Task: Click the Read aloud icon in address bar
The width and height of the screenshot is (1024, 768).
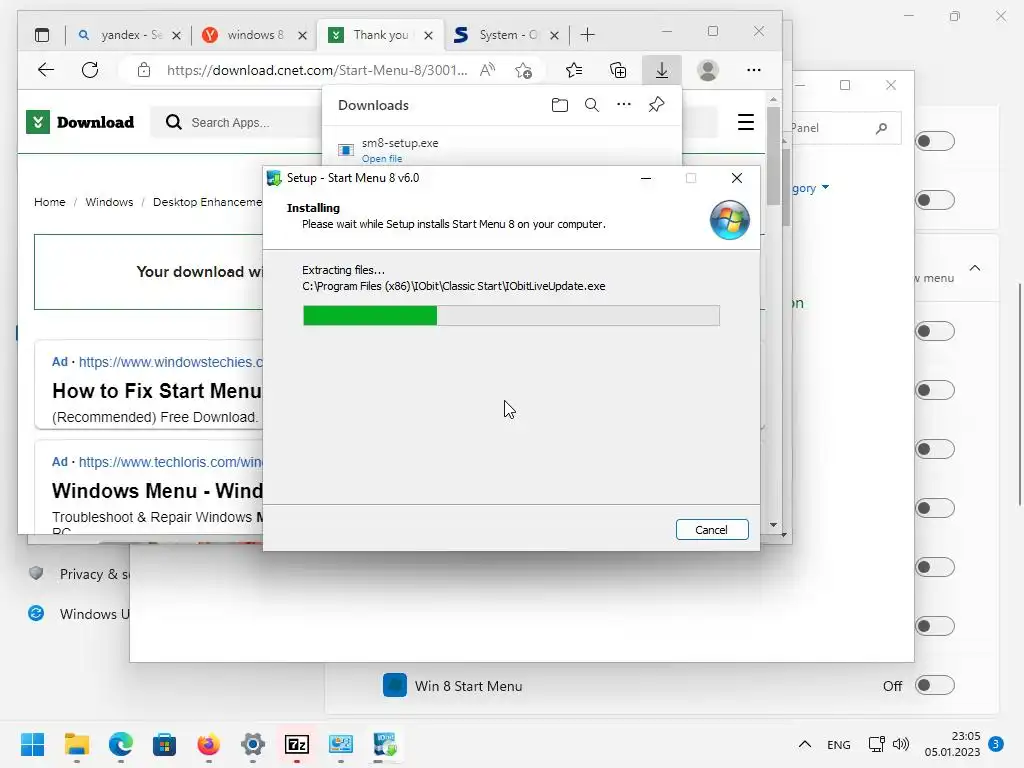Action: (487, 70)
